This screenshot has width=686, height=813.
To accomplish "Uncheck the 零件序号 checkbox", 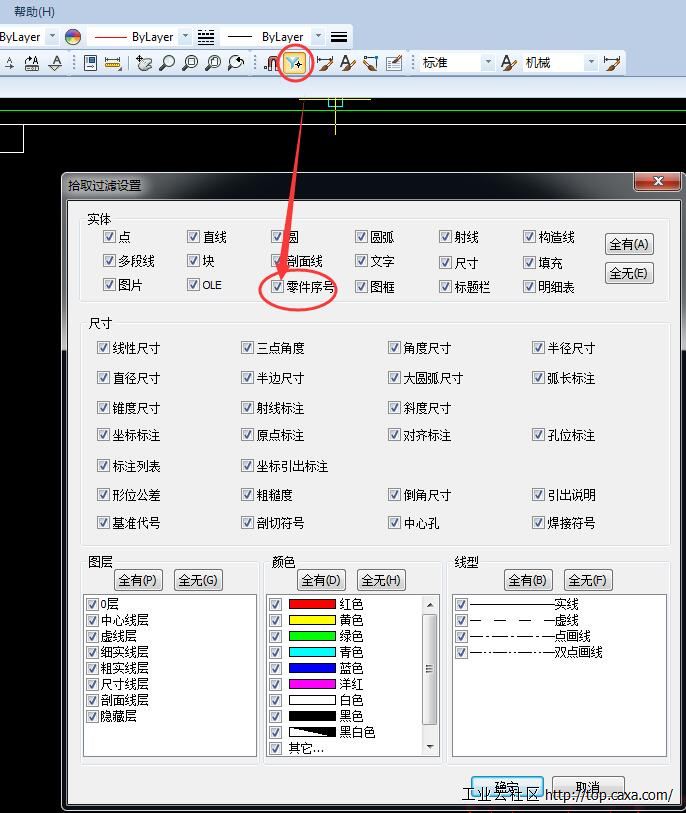I will click(x=277, y=286).
